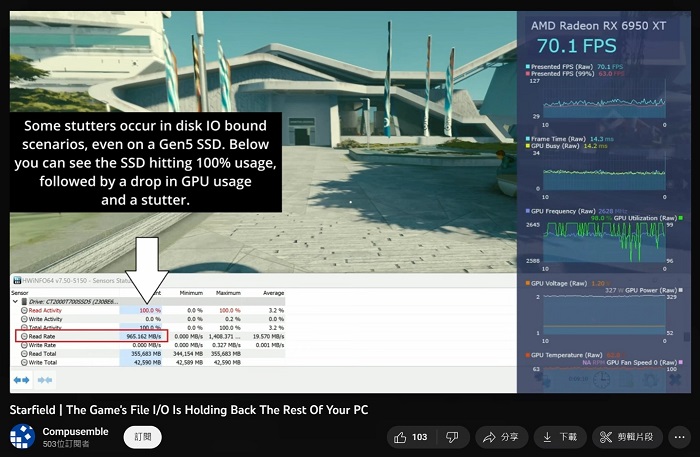
Task: Click the Frame Time (Raw) legend entry
Action: (570, 139)
